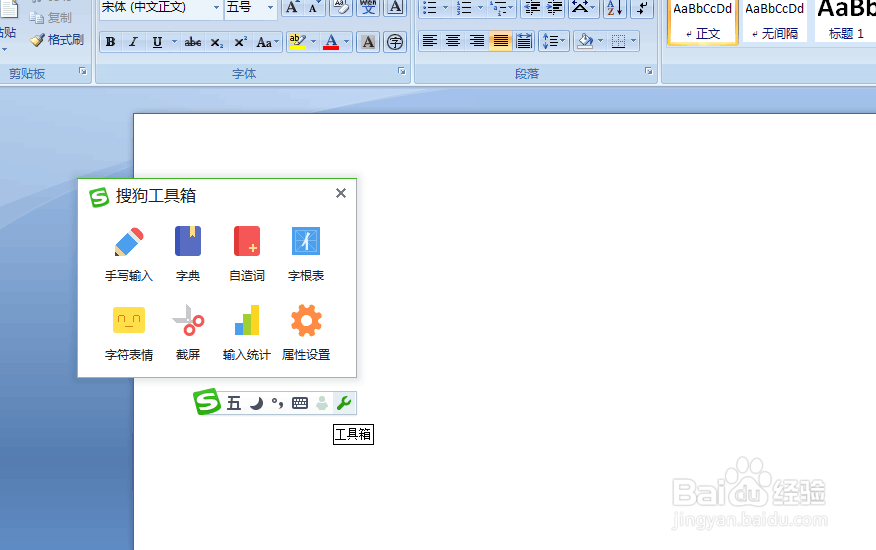876x550 pixels.
Task: Click the 格式刷 format painter
Action: point(57,40)
